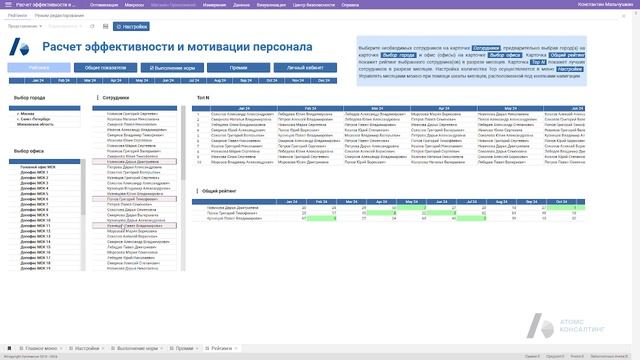The height and width of the screenshot is (360, 640).
Task: Select Dec 24 on the month scale under navigation
Action: (324, 80)
